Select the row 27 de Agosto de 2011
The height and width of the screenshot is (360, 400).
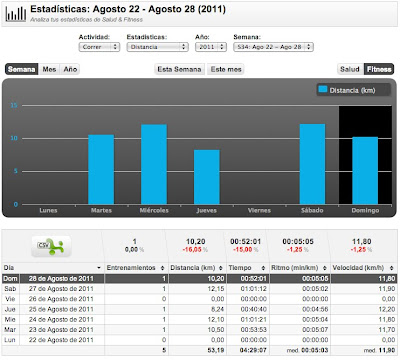(x=199, y=289)
